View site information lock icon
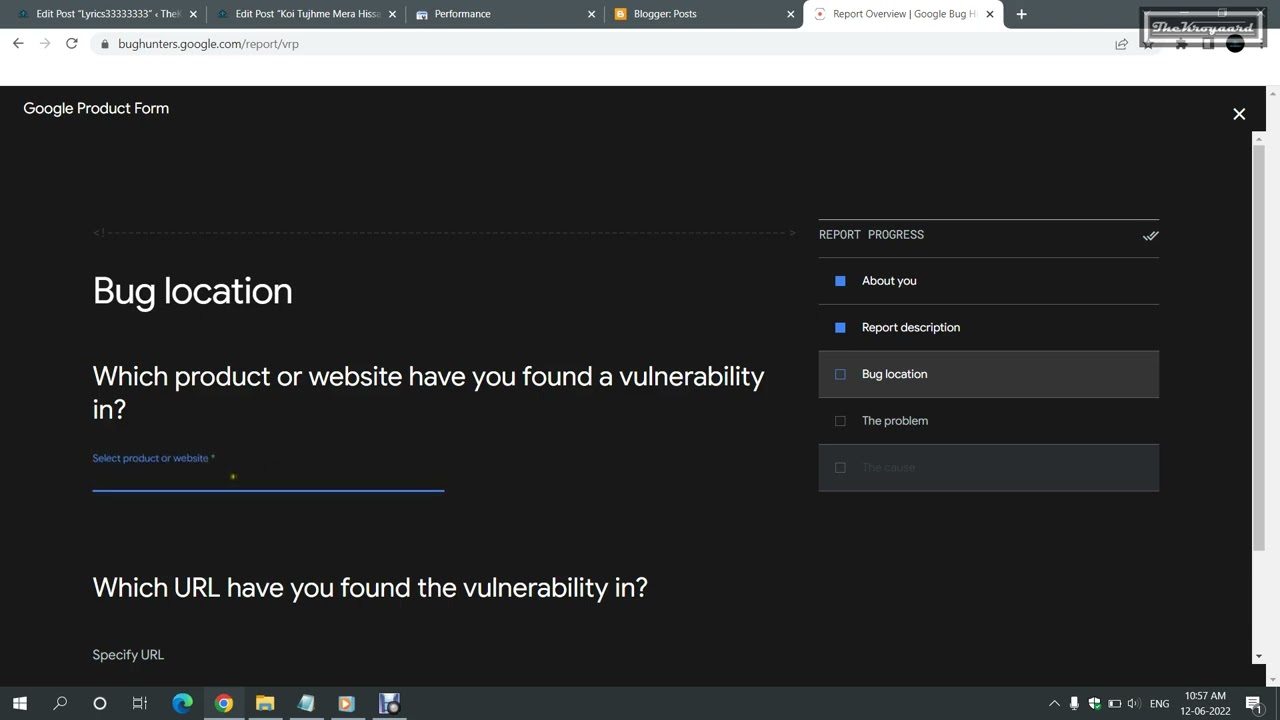 (x=104, y=44)
